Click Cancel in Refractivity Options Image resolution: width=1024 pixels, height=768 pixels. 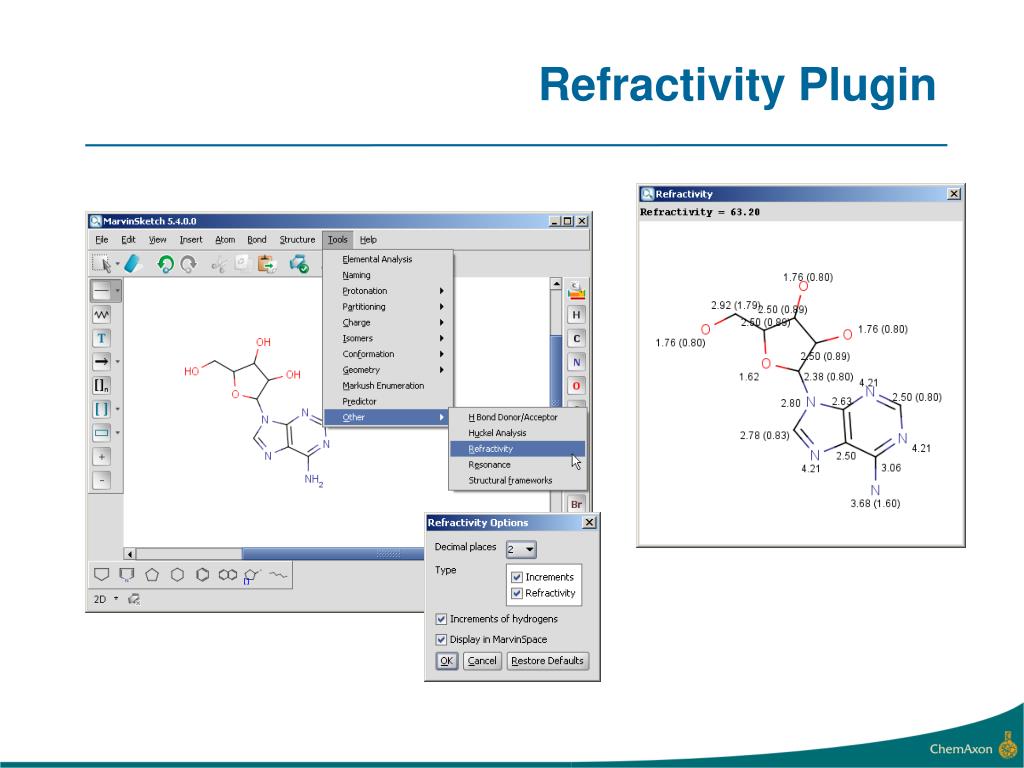(x=482, y=661)
